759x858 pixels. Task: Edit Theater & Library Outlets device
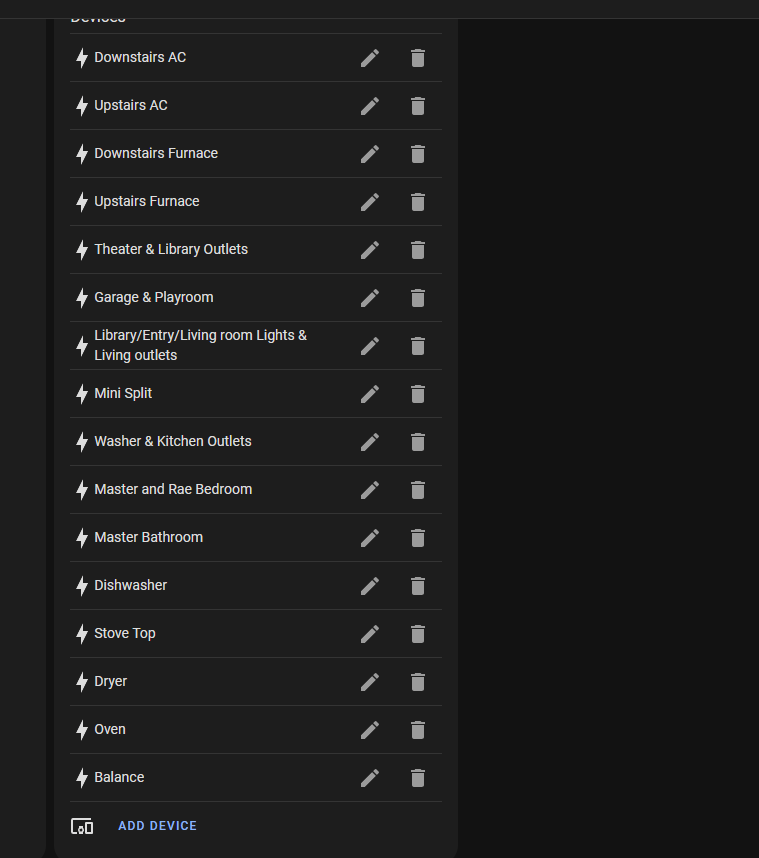[370, 250]
